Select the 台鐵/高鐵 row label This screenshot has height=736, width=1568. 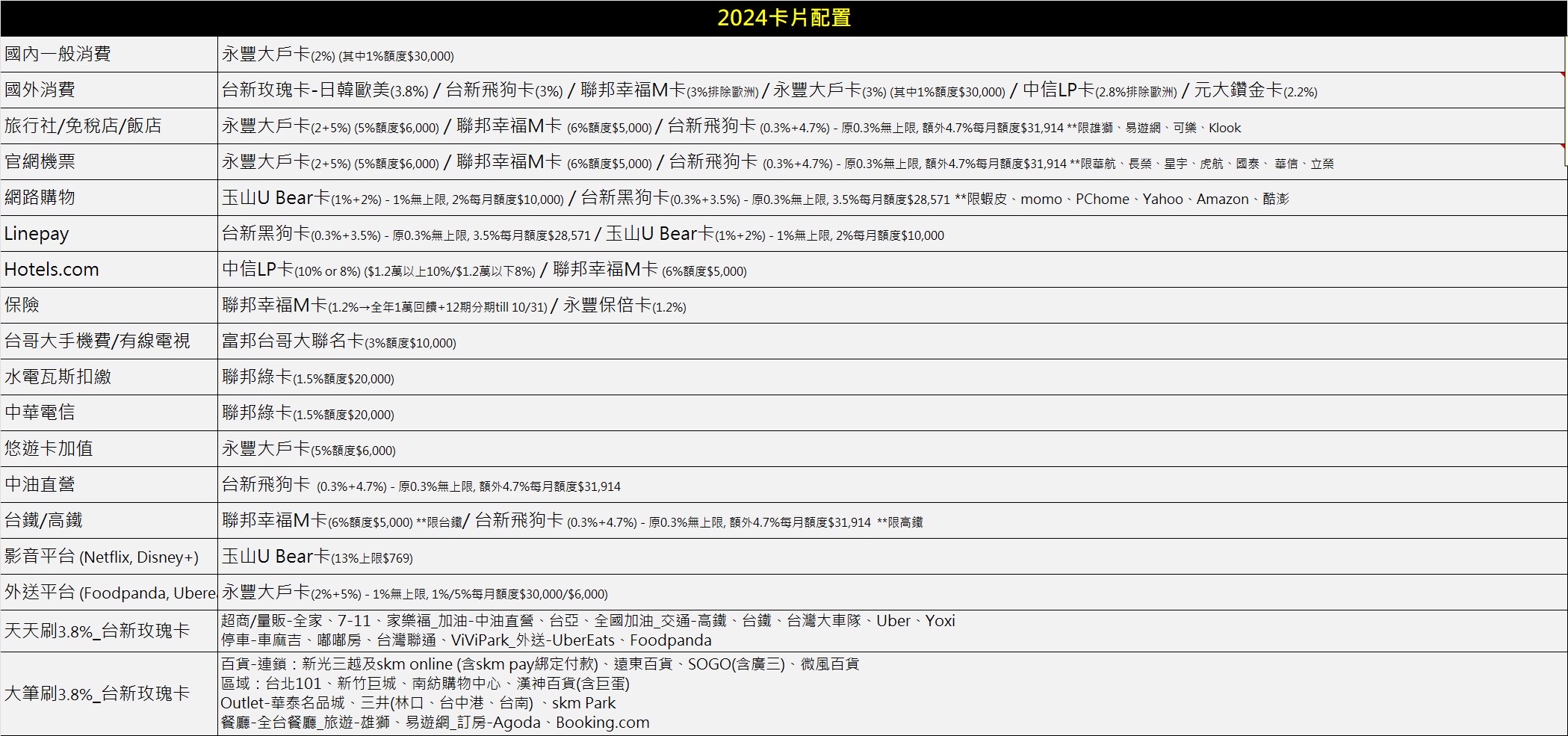(x=109, y=520)
